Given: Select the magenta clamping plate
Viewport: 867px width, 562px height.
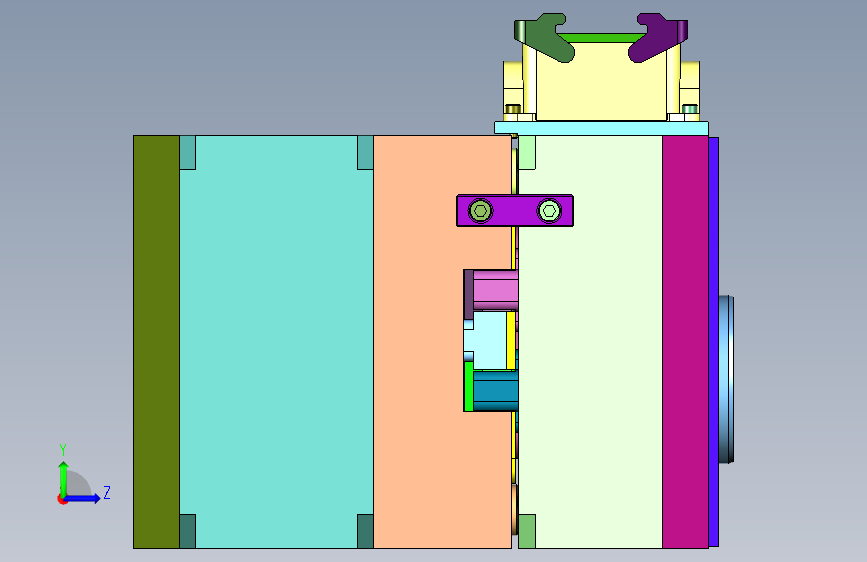Looking at the screenshot, I should 686,342.
